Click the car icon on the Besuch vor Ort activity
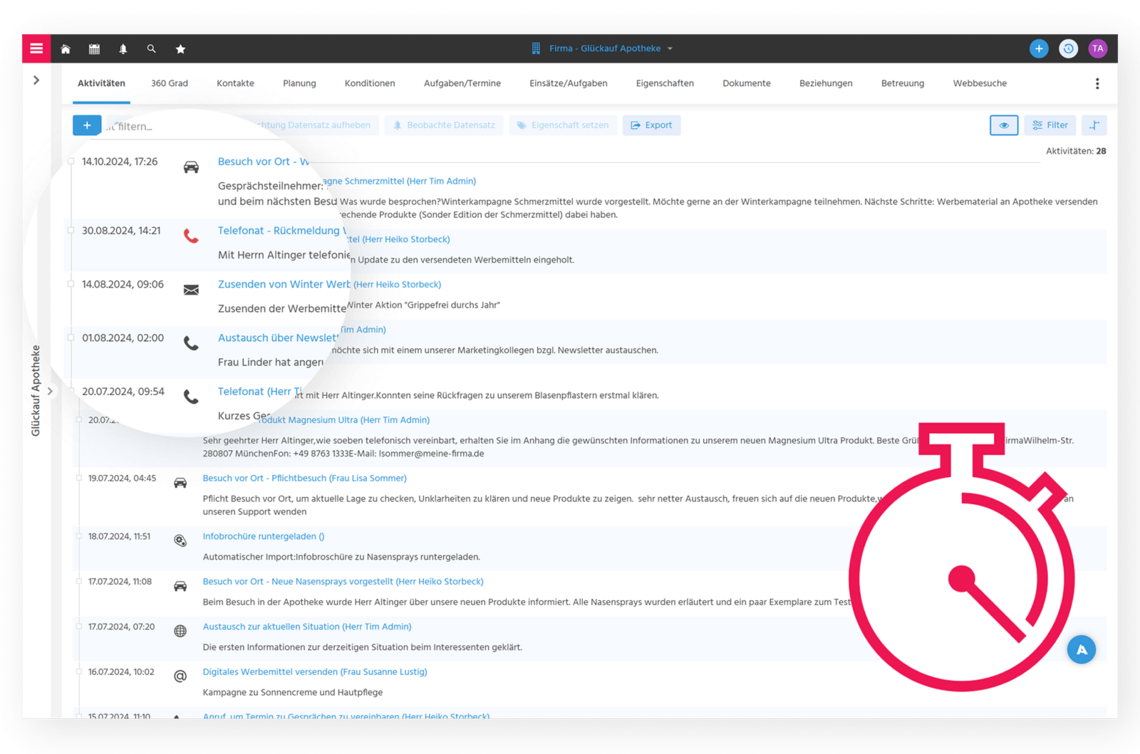This screenshot has width=1140, height=754. tap(190, 167)
